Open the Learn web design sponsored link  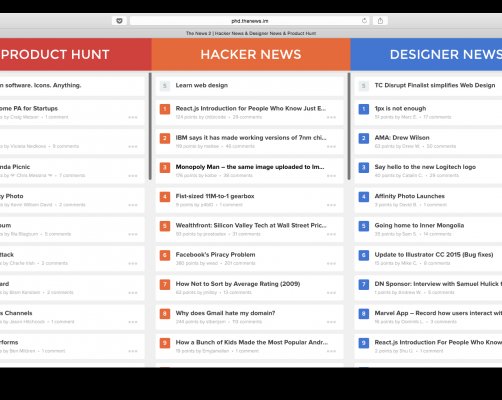(202, 85)
